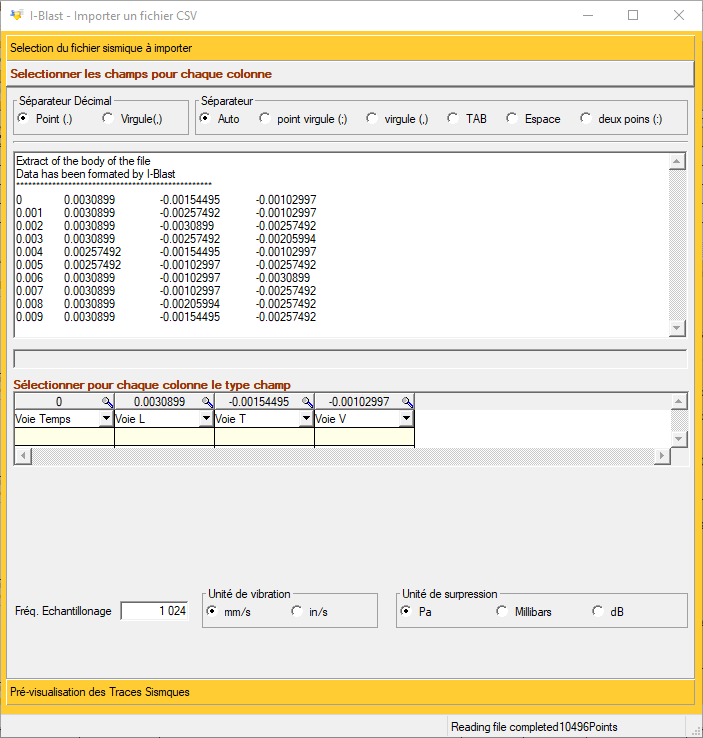This screenshot has height=738, width=703.
Task: Open the Voie Temps dropdown
Action: click(106, 418)
